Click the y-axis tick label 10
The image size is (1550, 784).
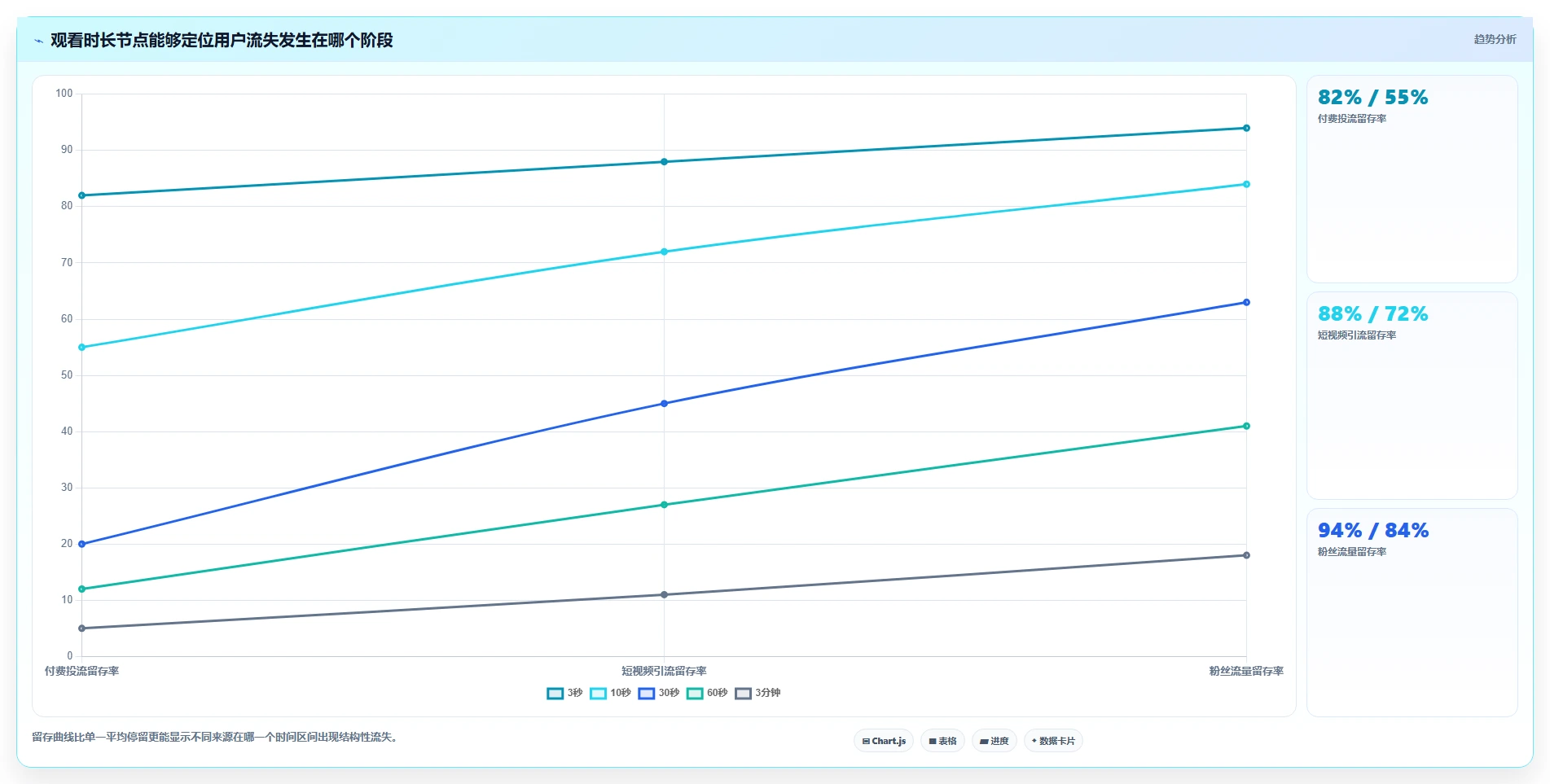(67, 600)
